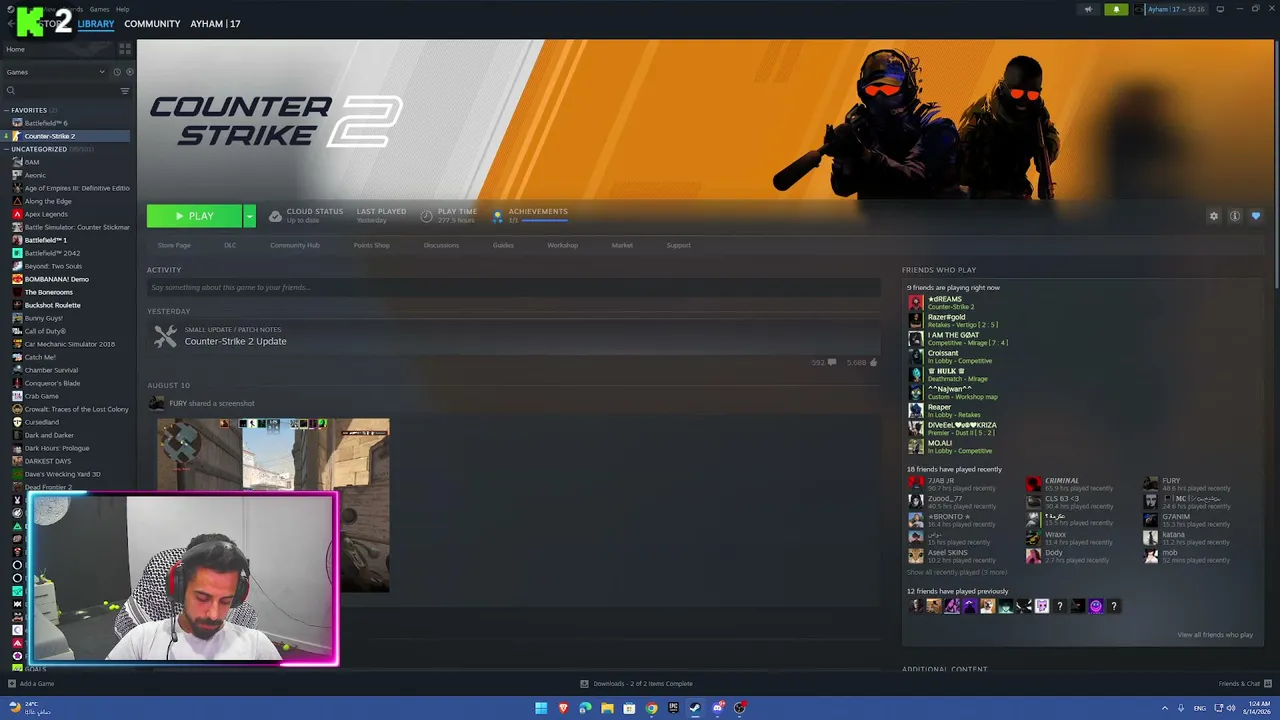Open the Help menu

(x=122, y=9)
